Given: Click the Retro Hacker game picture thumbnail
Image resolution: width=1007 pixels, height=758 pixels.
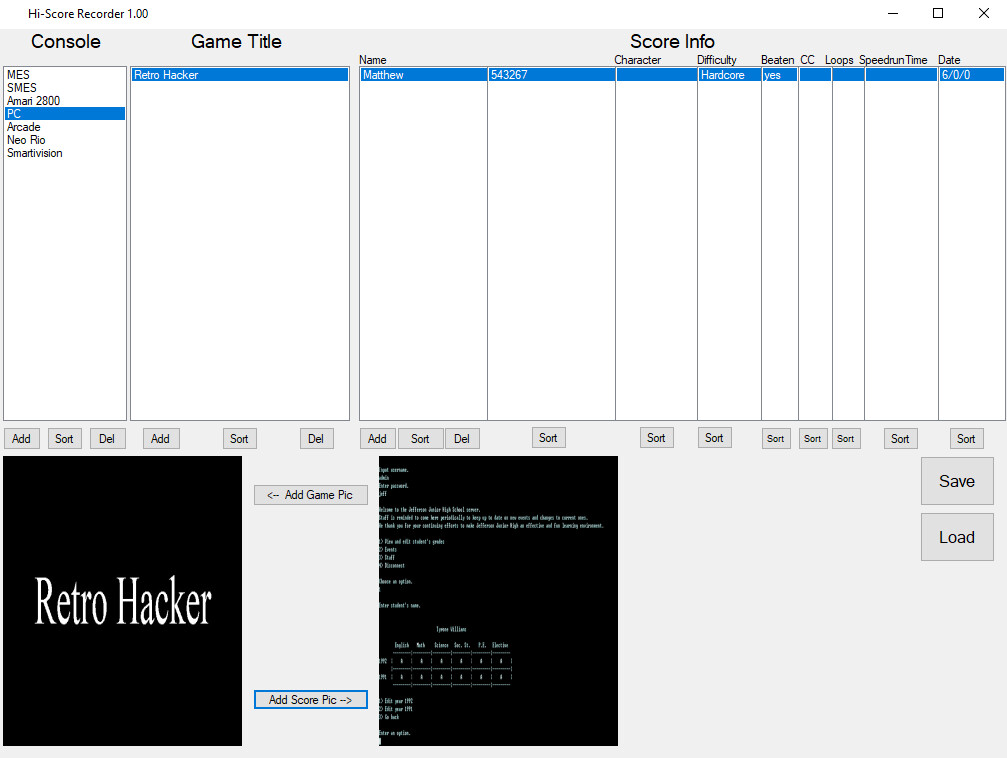Looking at the screenshot, I should coord(122,600).
